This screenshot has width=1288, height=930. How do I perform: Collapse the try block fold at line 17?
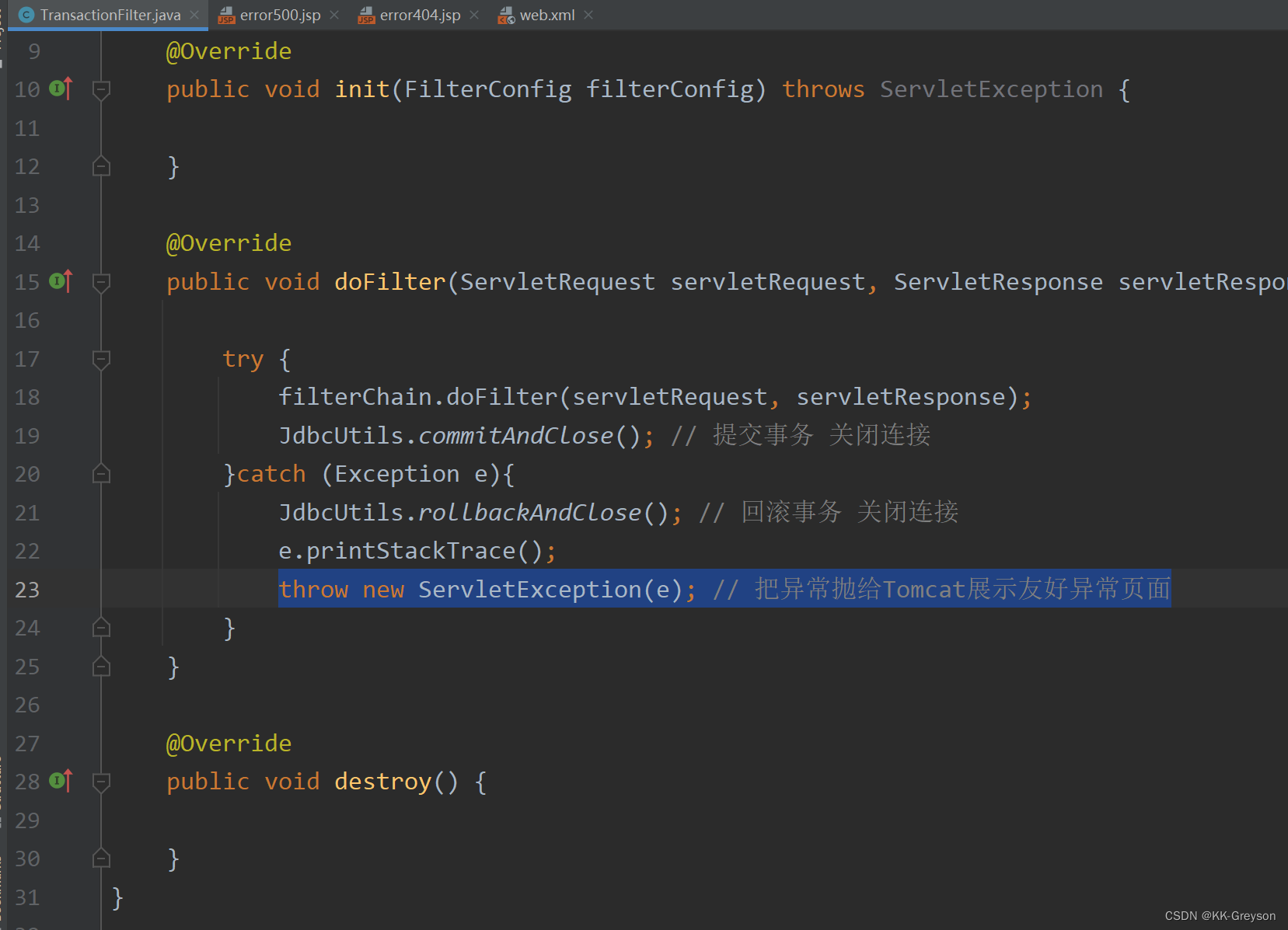pyautogui.click(x=101, y=359)
